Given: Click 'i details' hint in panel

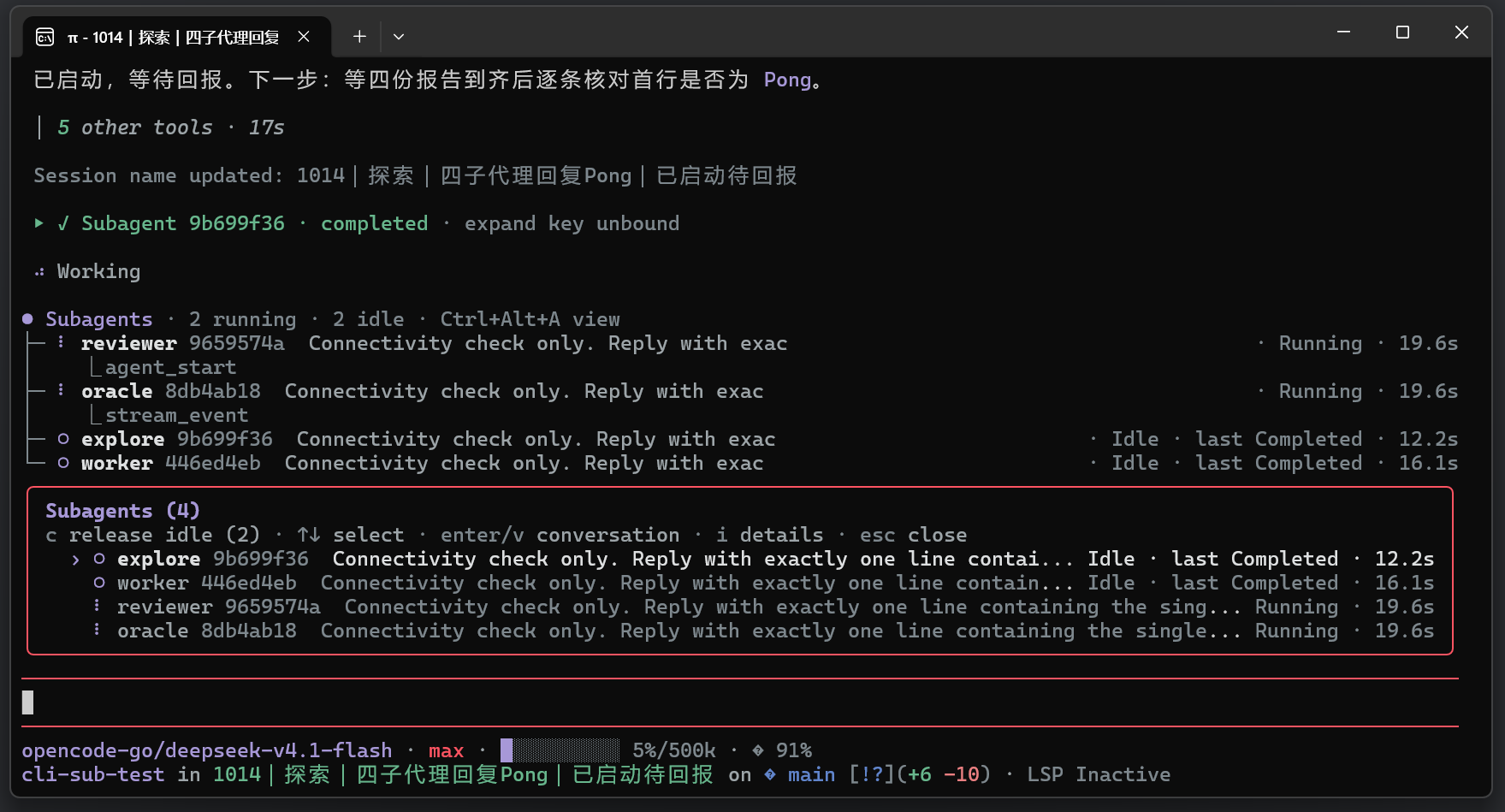Looking at the screenshot, I should click(x=769, y=535).
